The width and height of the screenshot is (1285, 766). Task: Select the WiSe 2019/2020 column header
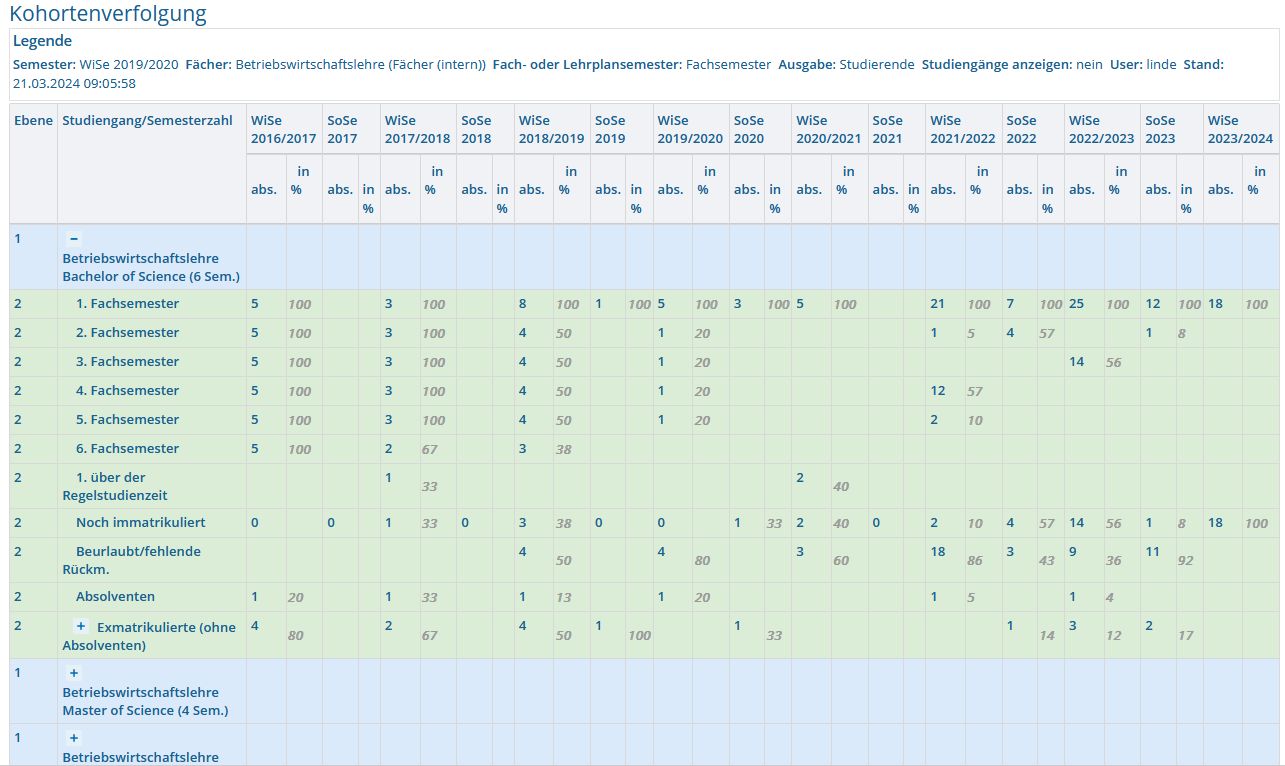coord(690,130)
